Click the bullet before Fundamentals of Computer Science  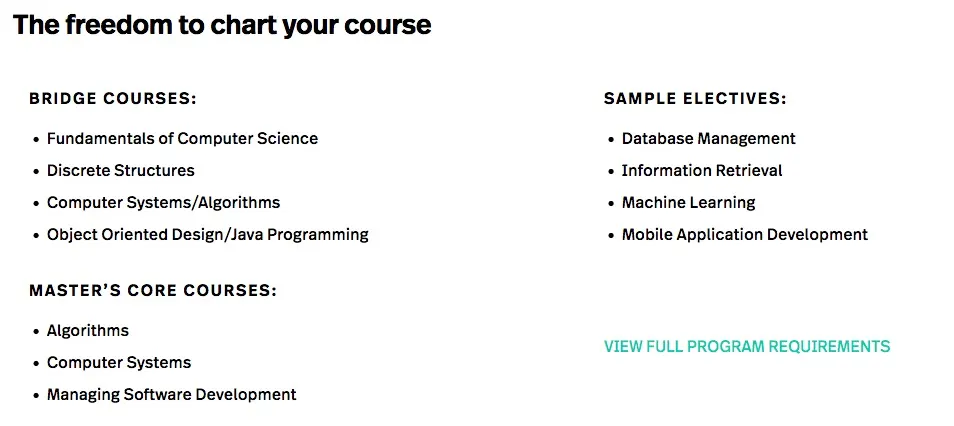(x=36, y=140)
